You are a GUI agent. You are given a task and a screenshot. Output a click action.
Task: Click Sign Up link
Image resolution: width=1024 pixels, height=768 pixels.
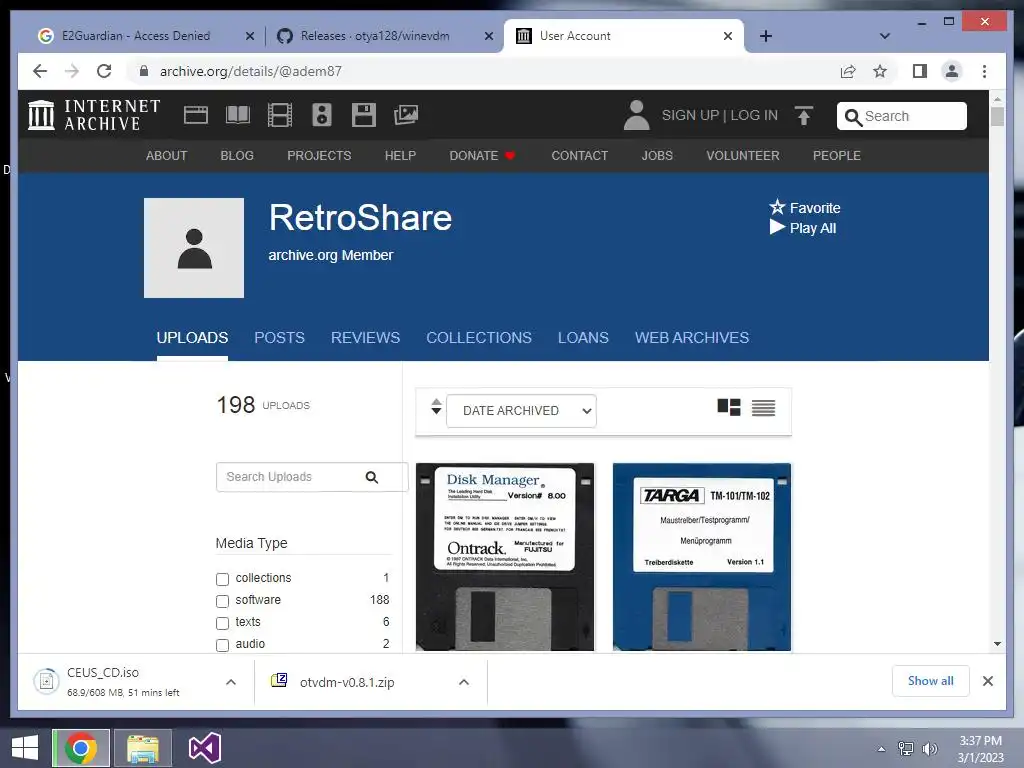pyautogui.click(x=690, y=115)
